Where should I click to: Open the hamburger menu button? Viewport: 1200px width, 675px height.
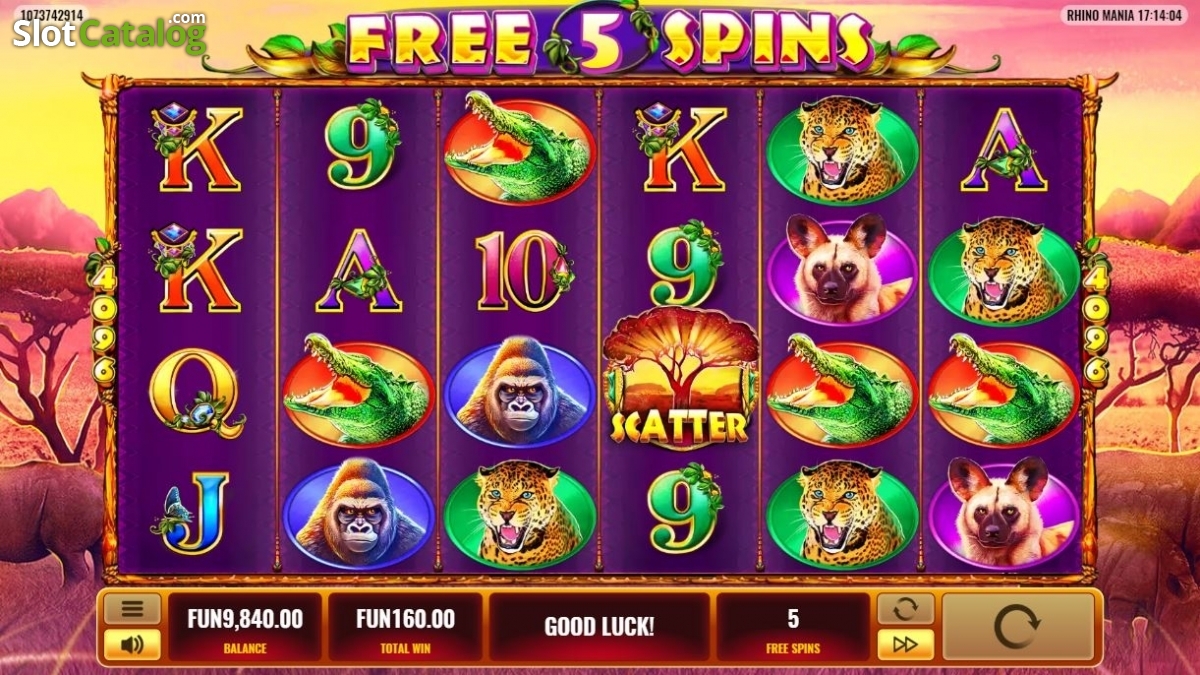tap(132, 608)
